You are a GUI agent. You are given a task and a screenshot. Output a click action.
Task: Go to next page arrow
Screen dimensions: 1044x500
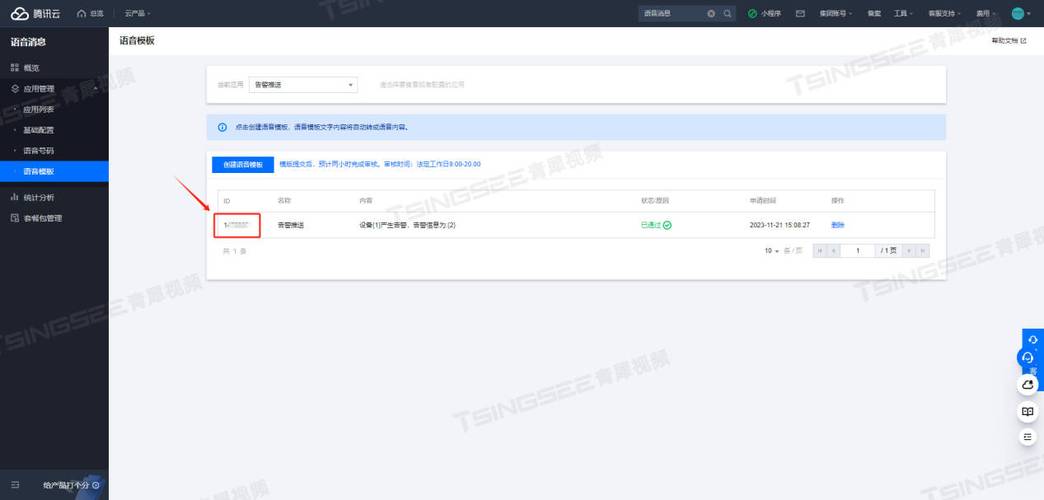click(x=909, y=251)
